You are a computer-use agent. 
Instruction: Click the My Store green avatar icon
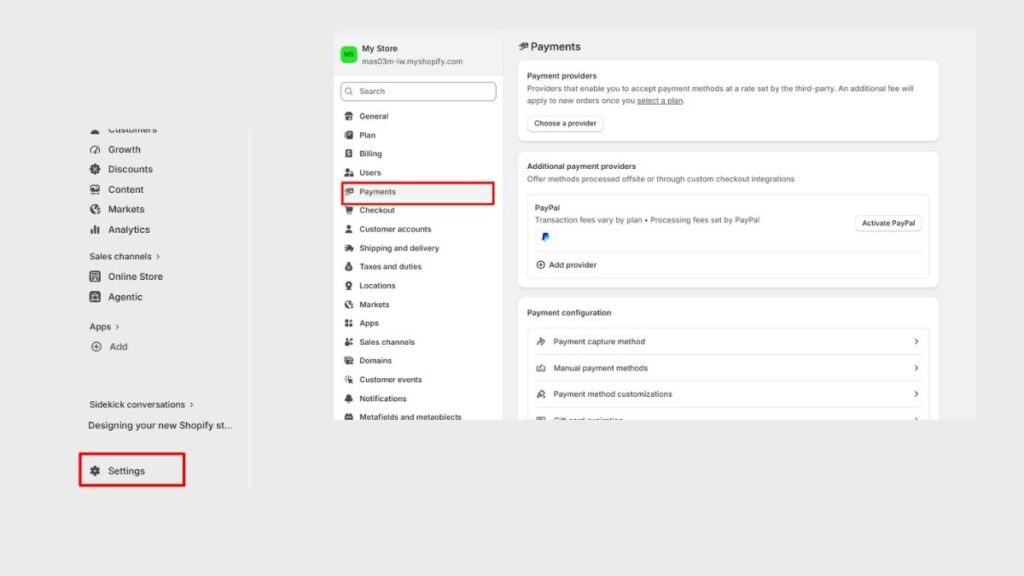click(x=349, y=54)
